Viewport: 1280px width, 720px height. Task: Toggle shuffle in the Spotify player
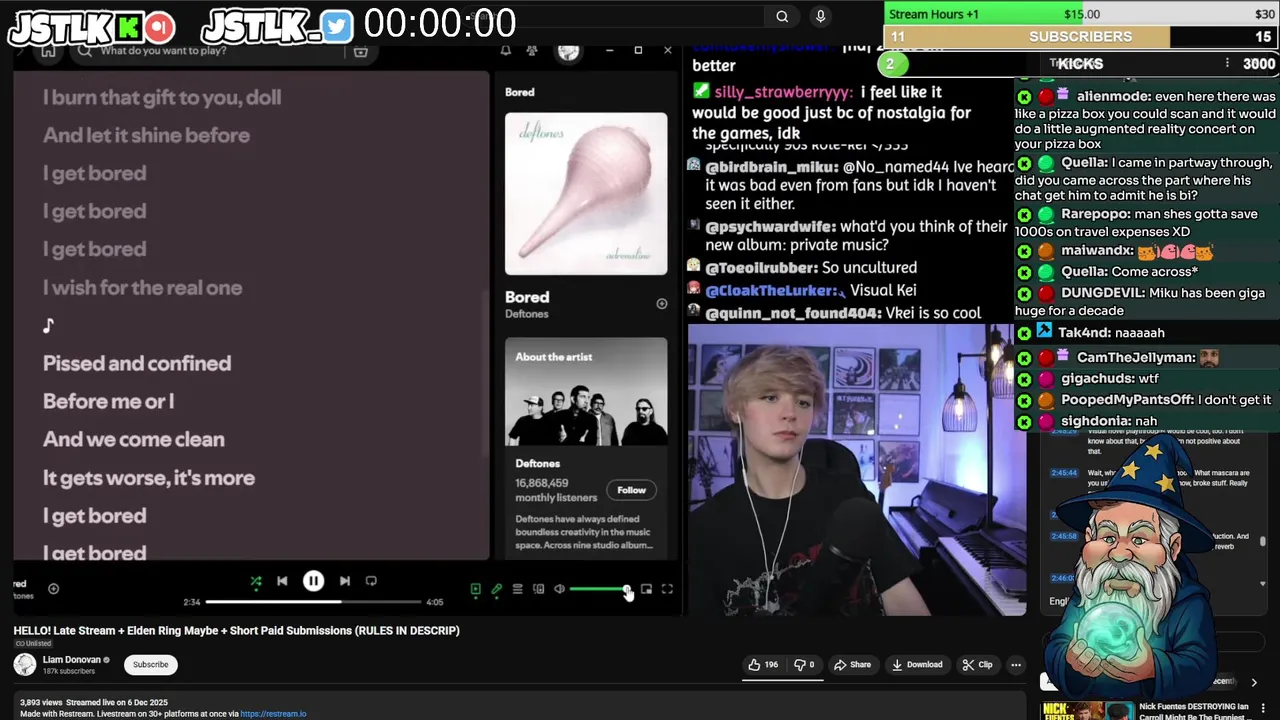click(x=256, y=581)
